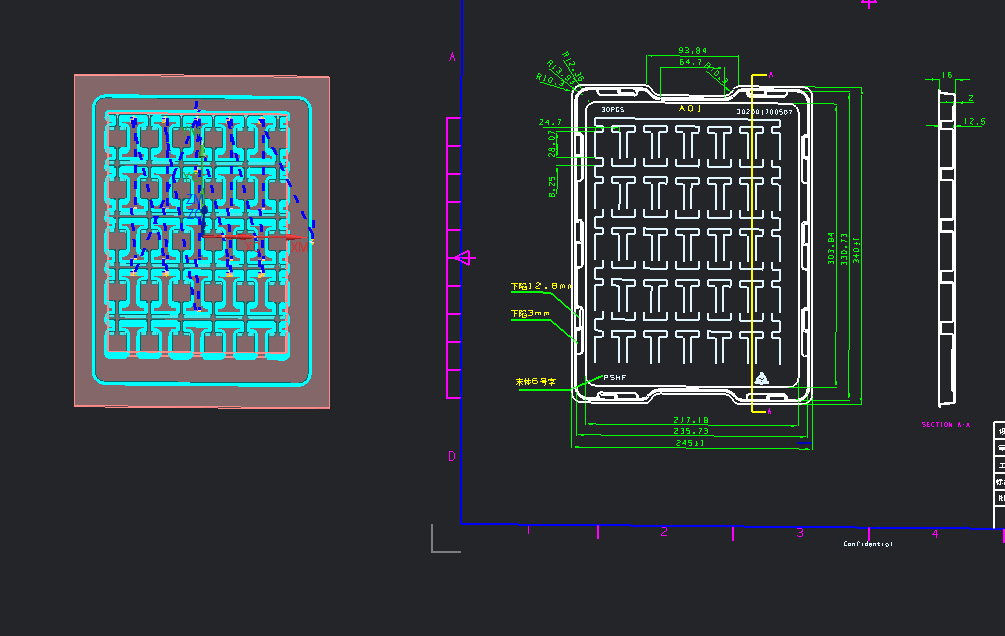Click the SECTION A-A label

click(945, 425)
